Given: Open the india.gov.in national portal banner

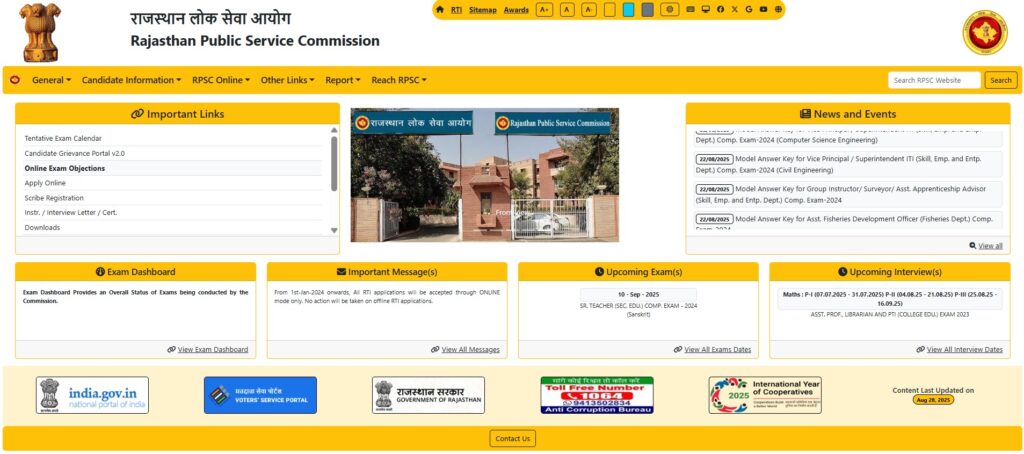Looking at the screenshot, I should pyautogui.click(x=92, y=395).
